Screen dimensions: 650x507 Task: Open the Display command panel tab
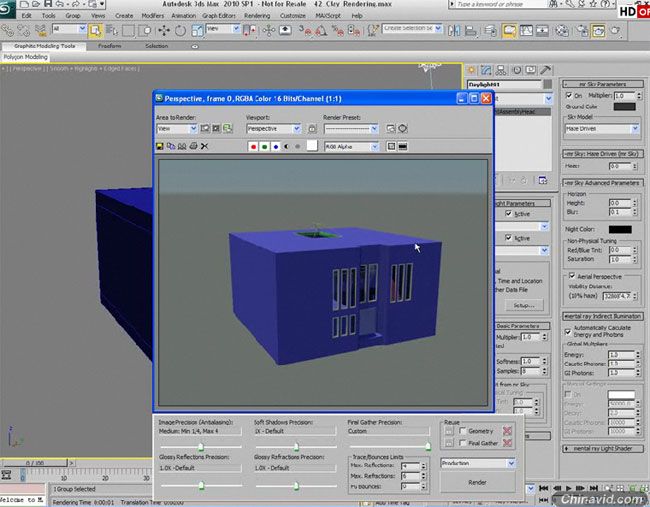531,70
